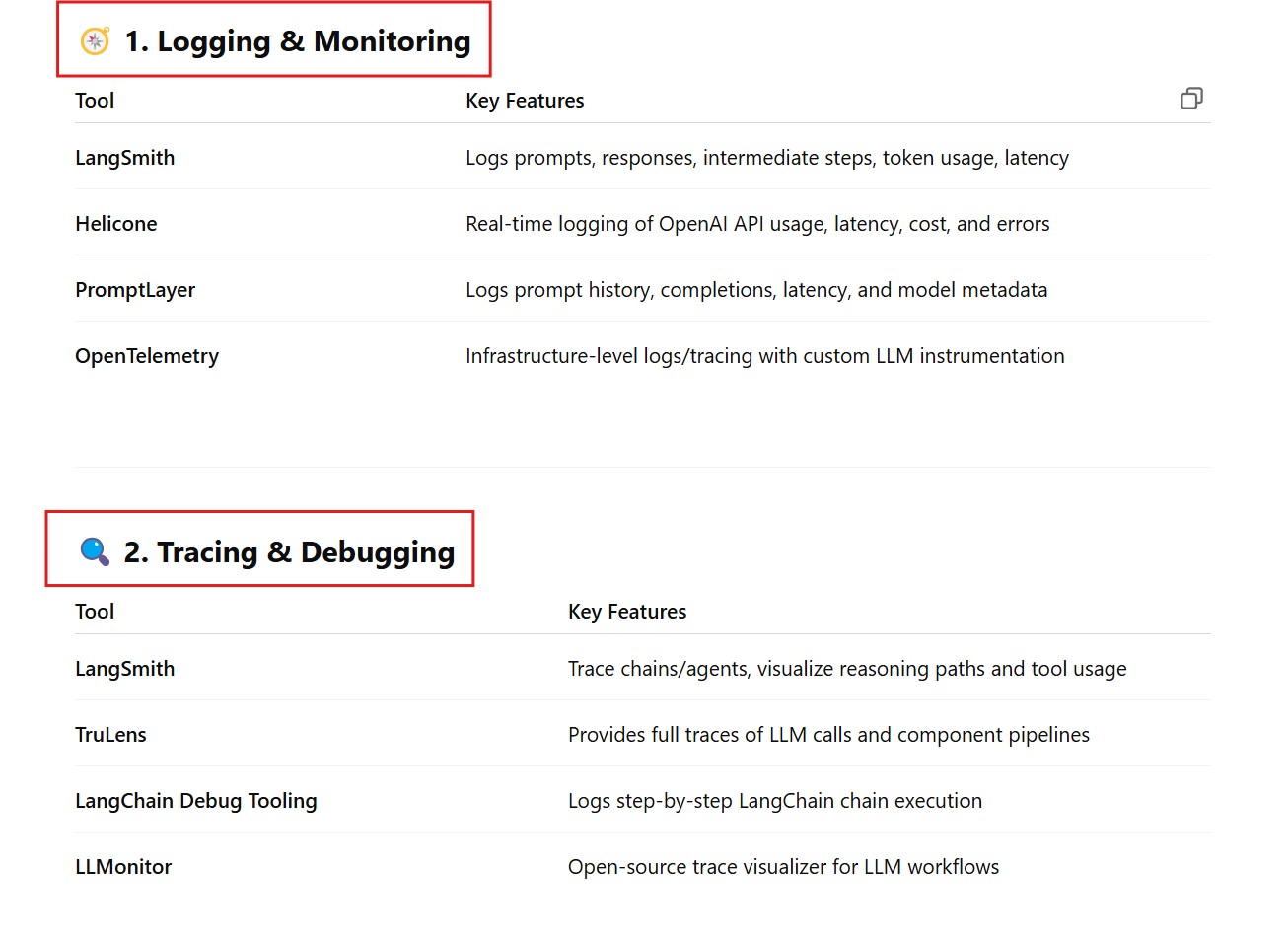Screen dimensions: 1288x947
Task: Click the Key Features header in the Tracing table
Action: click(x=627, y=612)
